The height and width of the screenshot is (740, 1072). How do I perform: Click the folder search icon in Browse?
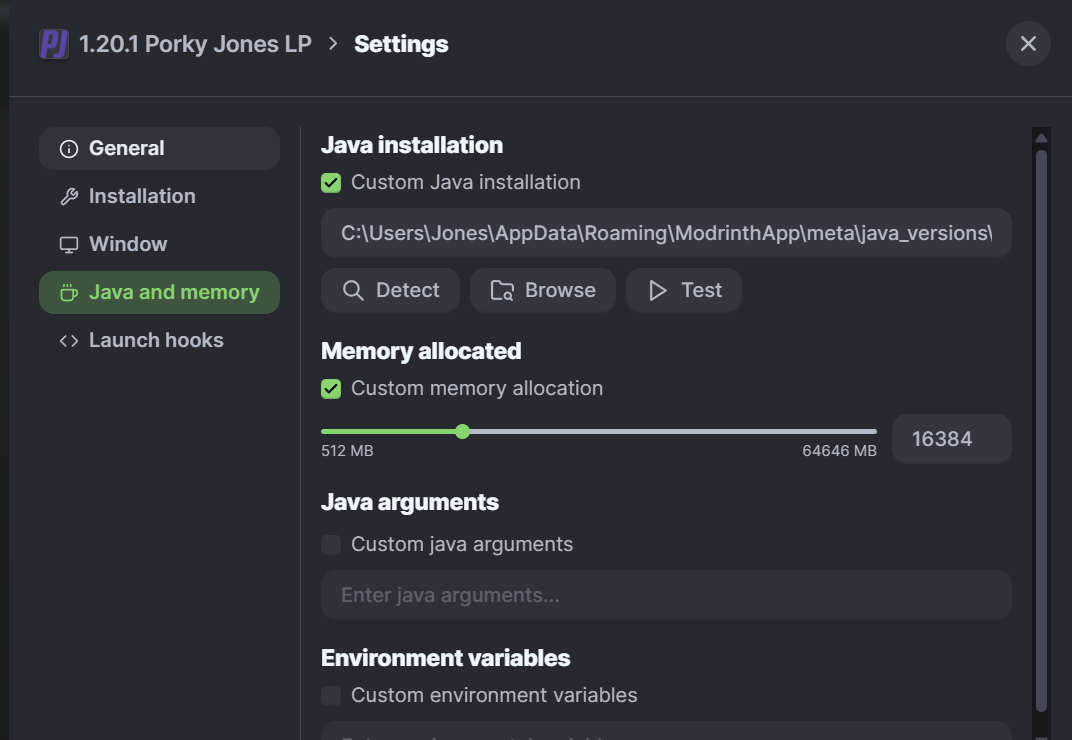(x=502, y=290)
